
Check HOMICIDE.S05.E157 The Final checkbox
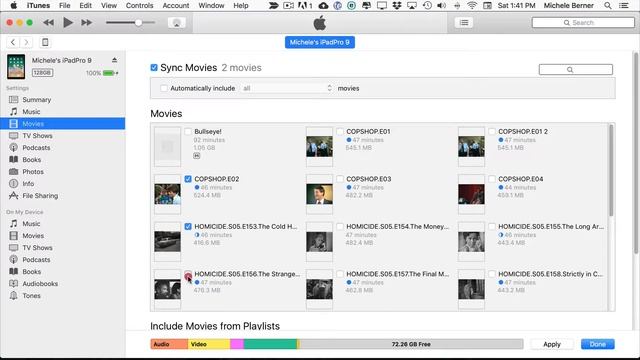(x=340, y=274)
